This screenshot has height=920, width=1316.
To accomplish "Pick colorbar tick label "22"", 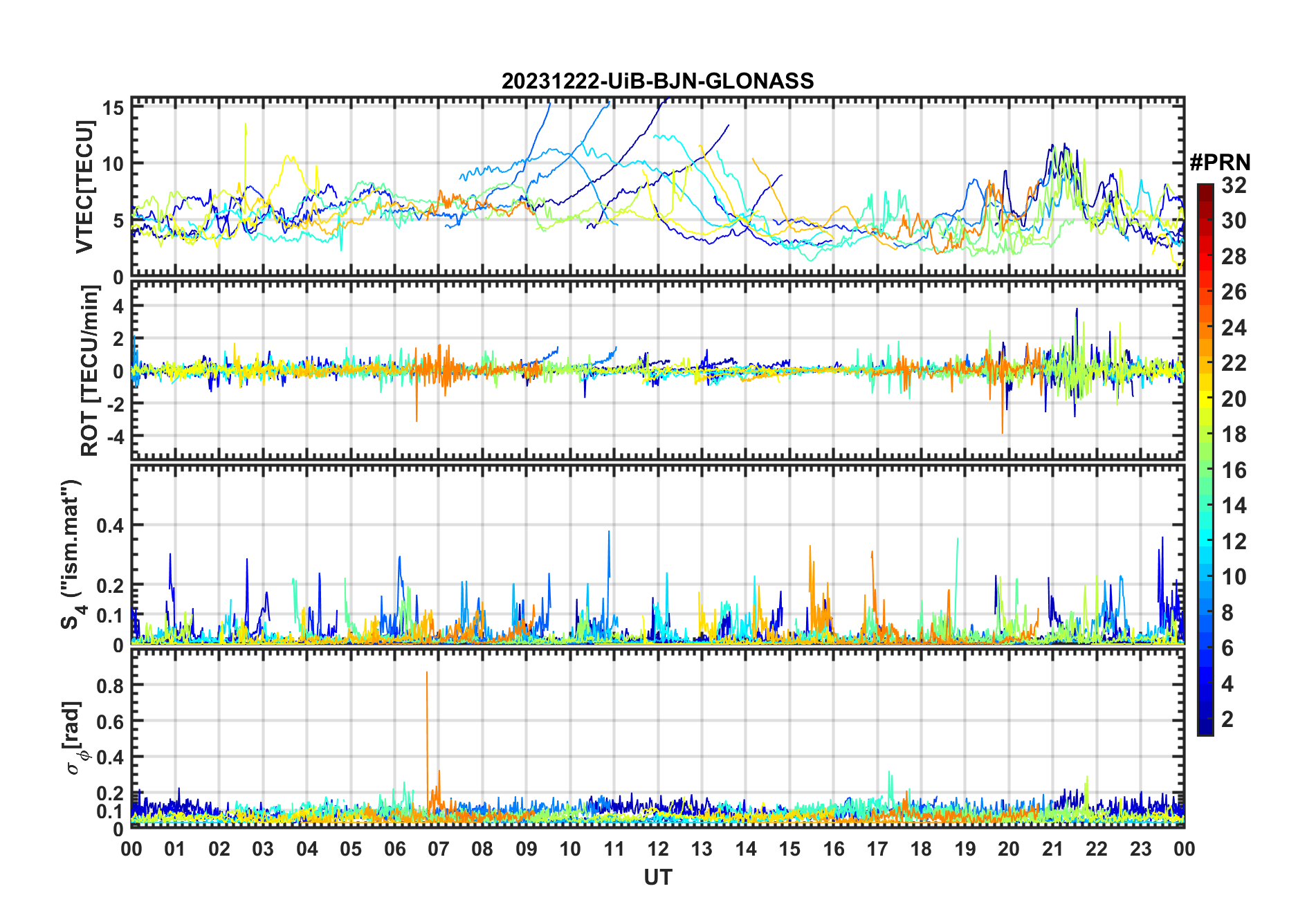I will click(x=1234, y=363).
